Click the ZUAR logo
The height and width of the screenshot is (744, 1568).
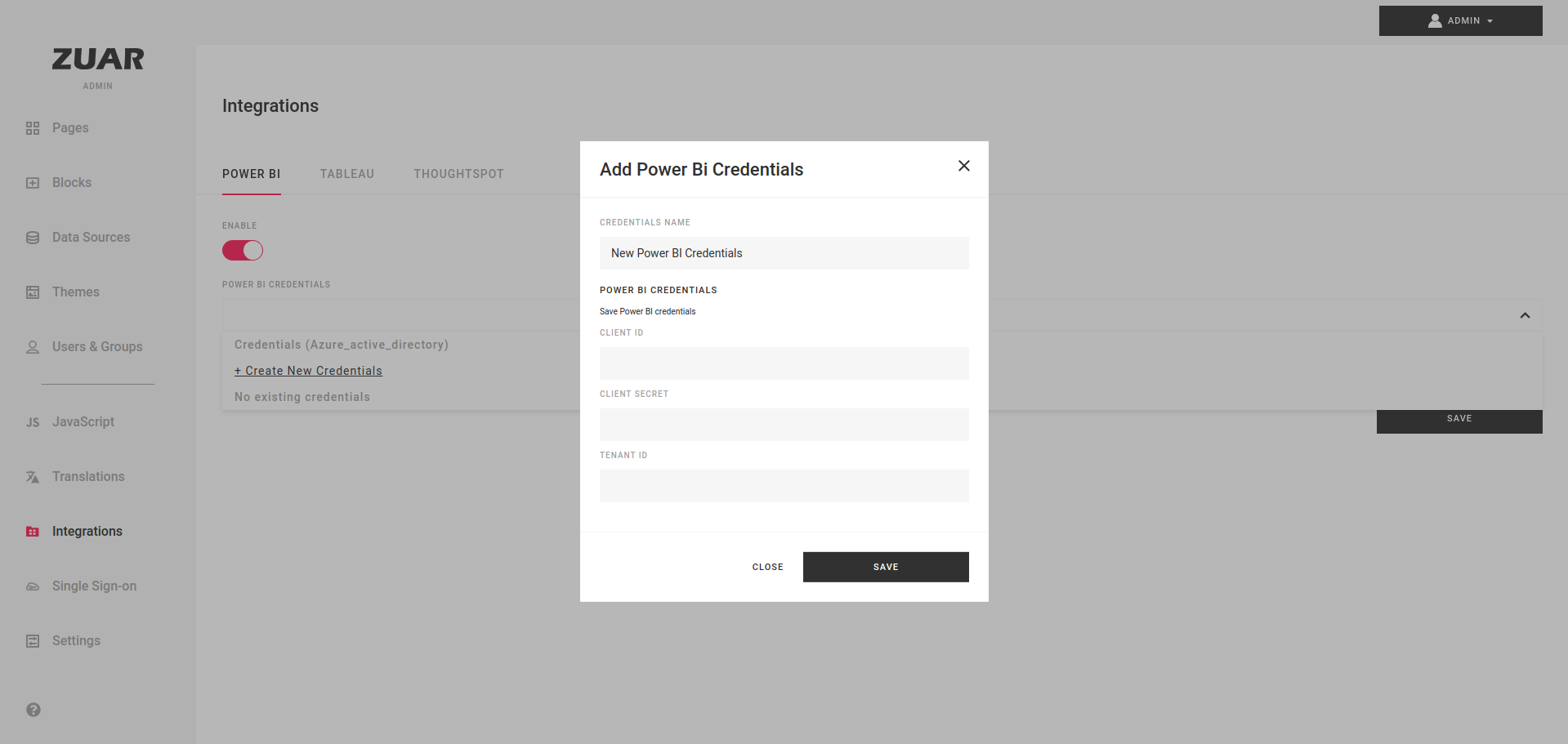pos(98,59)
